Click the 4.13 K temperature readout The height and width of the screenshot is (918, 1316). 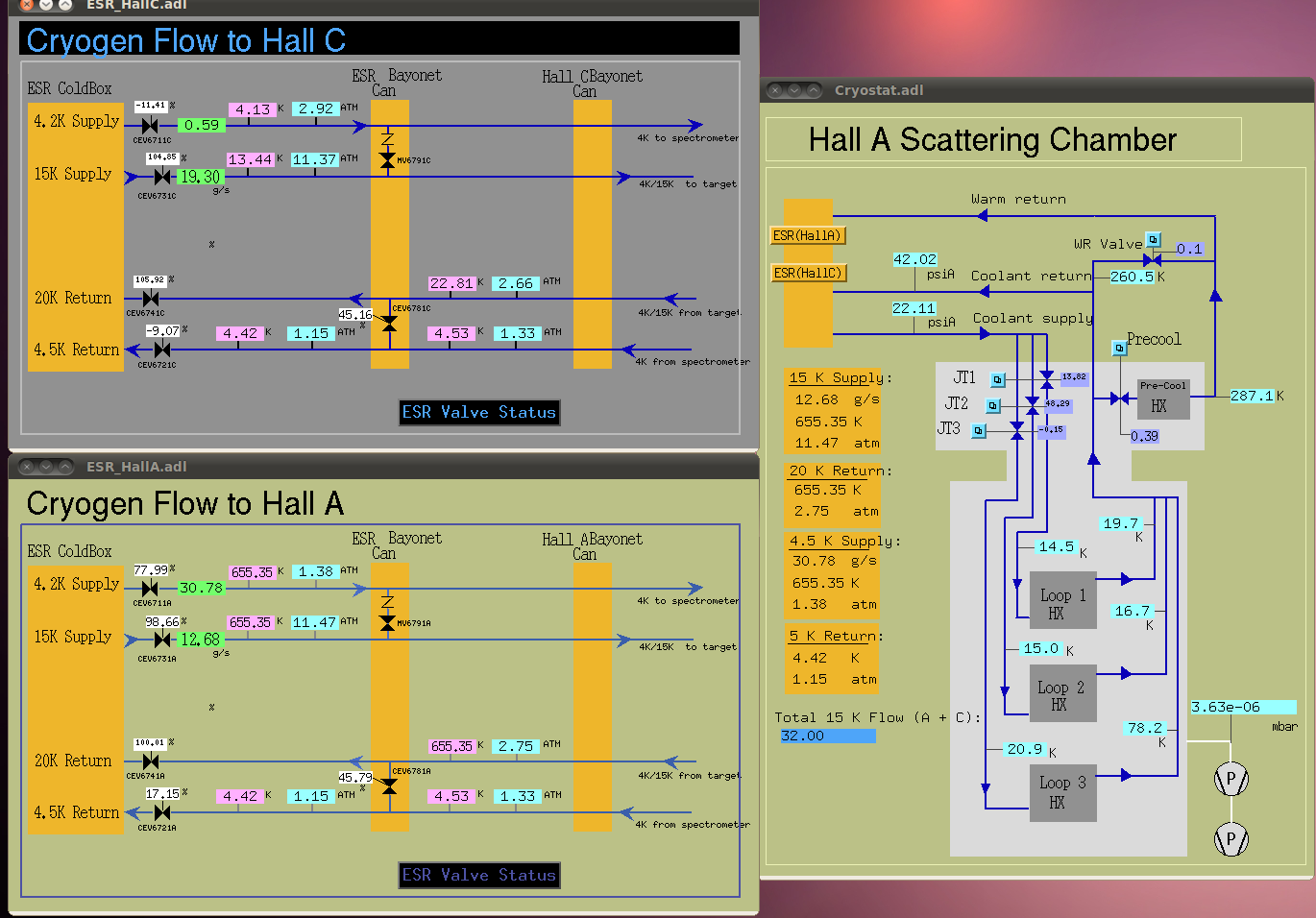click(x=253, y=109)
